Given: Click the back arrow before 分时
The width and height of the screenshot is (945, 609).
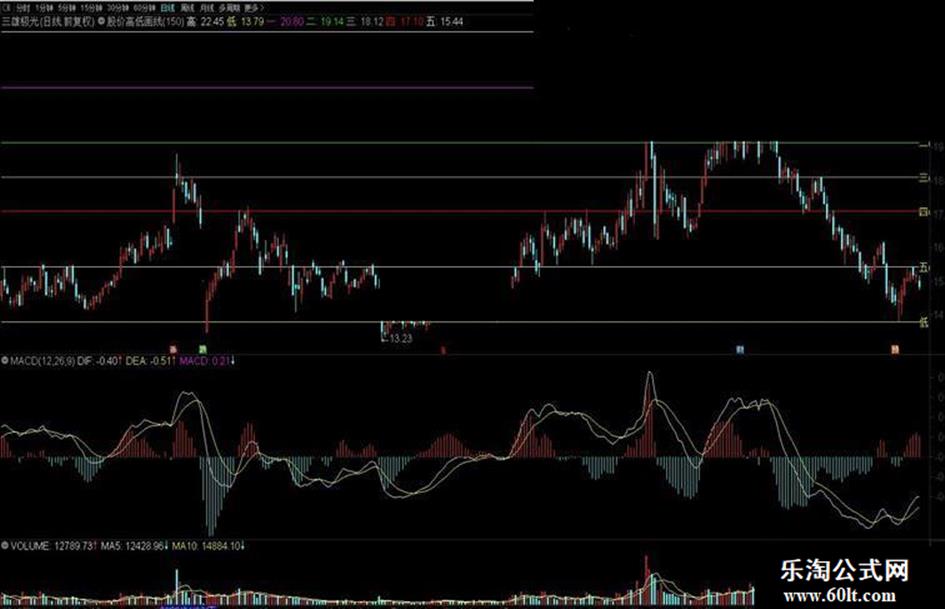Looking at the screenshot, I should 6,8.
